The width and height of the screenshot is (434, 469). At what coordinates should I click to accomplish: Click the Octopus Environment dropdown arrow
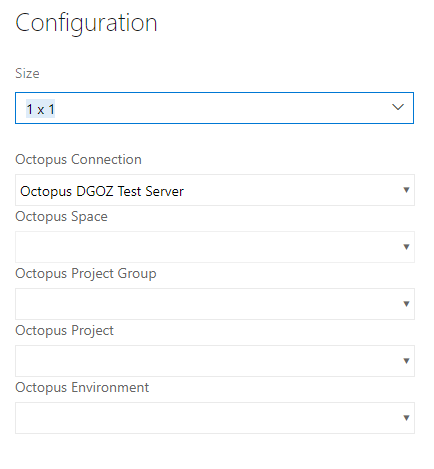coord(406,418)
